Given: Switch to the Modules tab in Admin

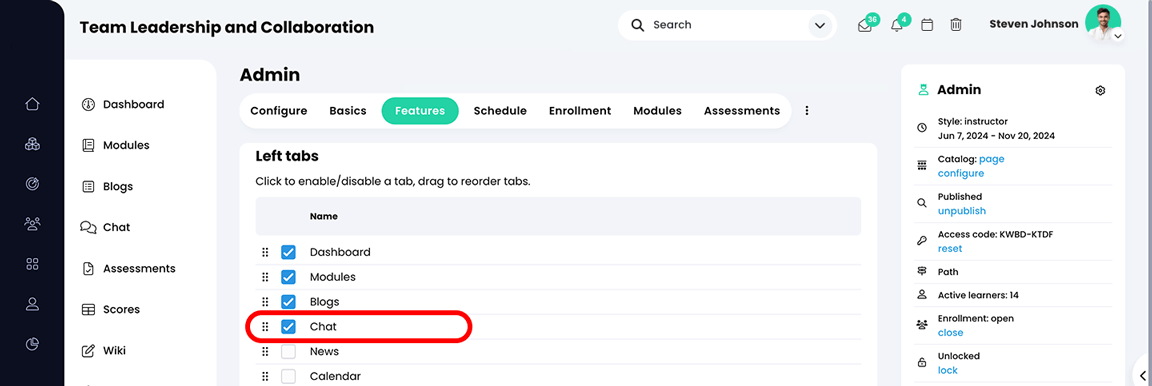Looking at the screenshot, I should coord(658,111).
